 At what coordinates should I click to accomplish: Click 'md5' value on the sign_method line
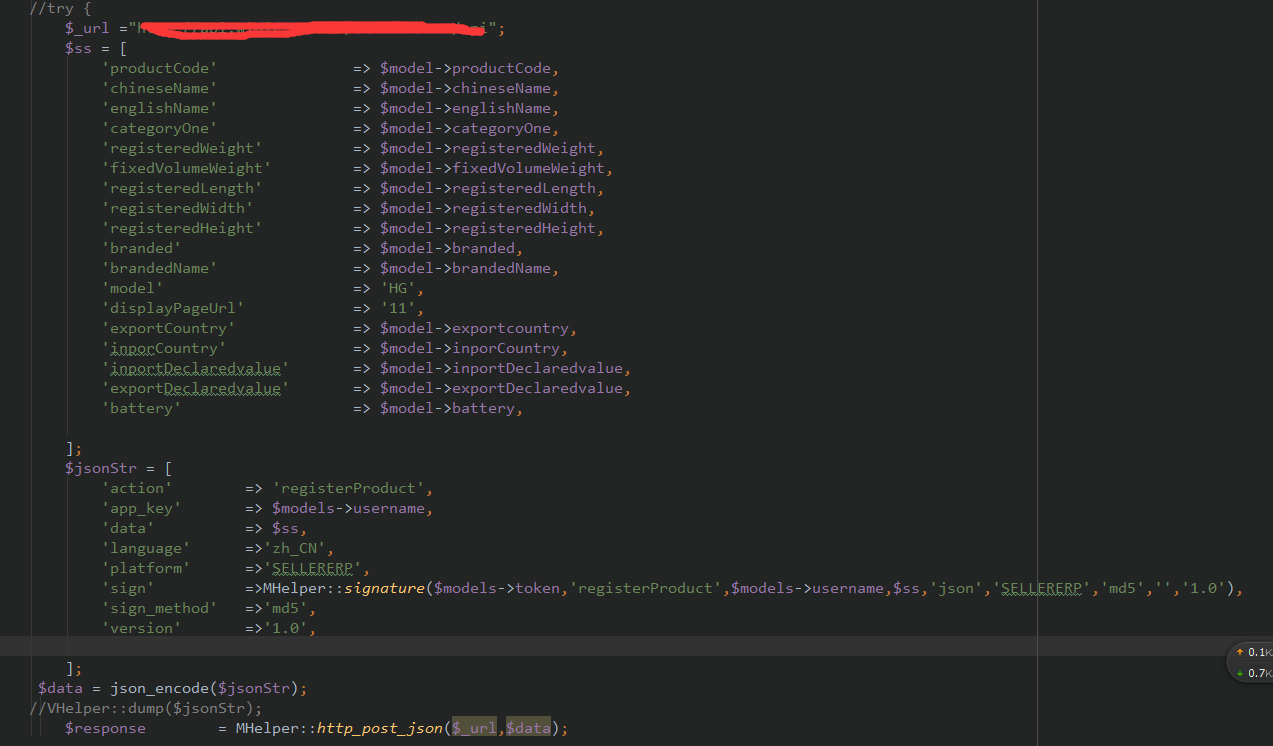click(x=285, y=608)
